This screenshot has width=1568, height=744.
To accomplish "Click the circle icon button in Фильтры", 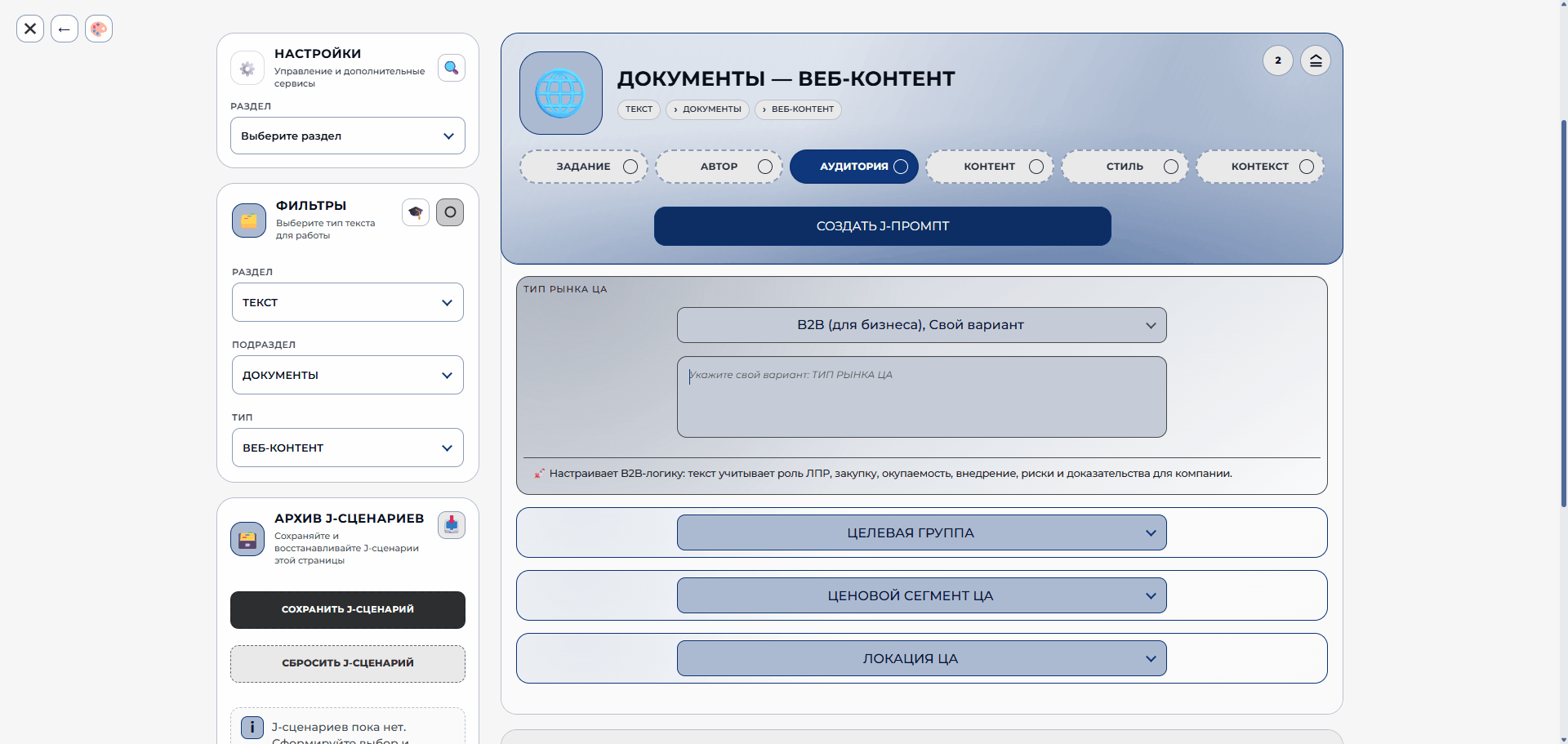I will coord(450,212).
